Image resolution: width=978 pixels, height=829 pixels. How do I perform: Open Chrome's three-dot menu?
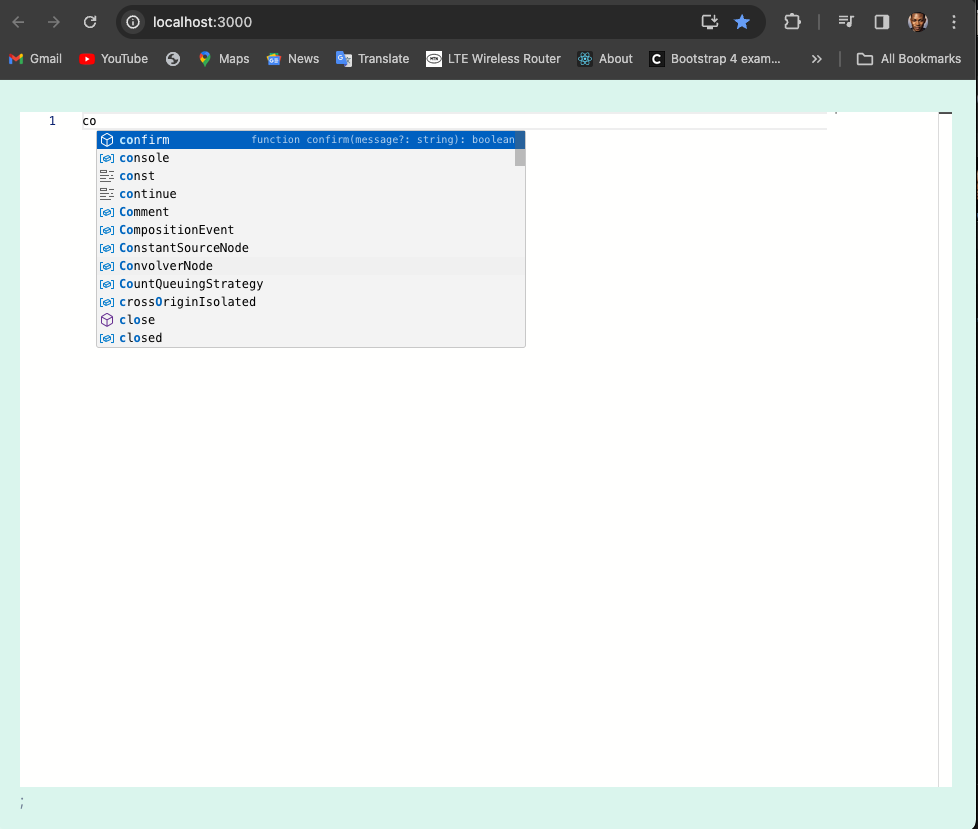pos(953,22)
